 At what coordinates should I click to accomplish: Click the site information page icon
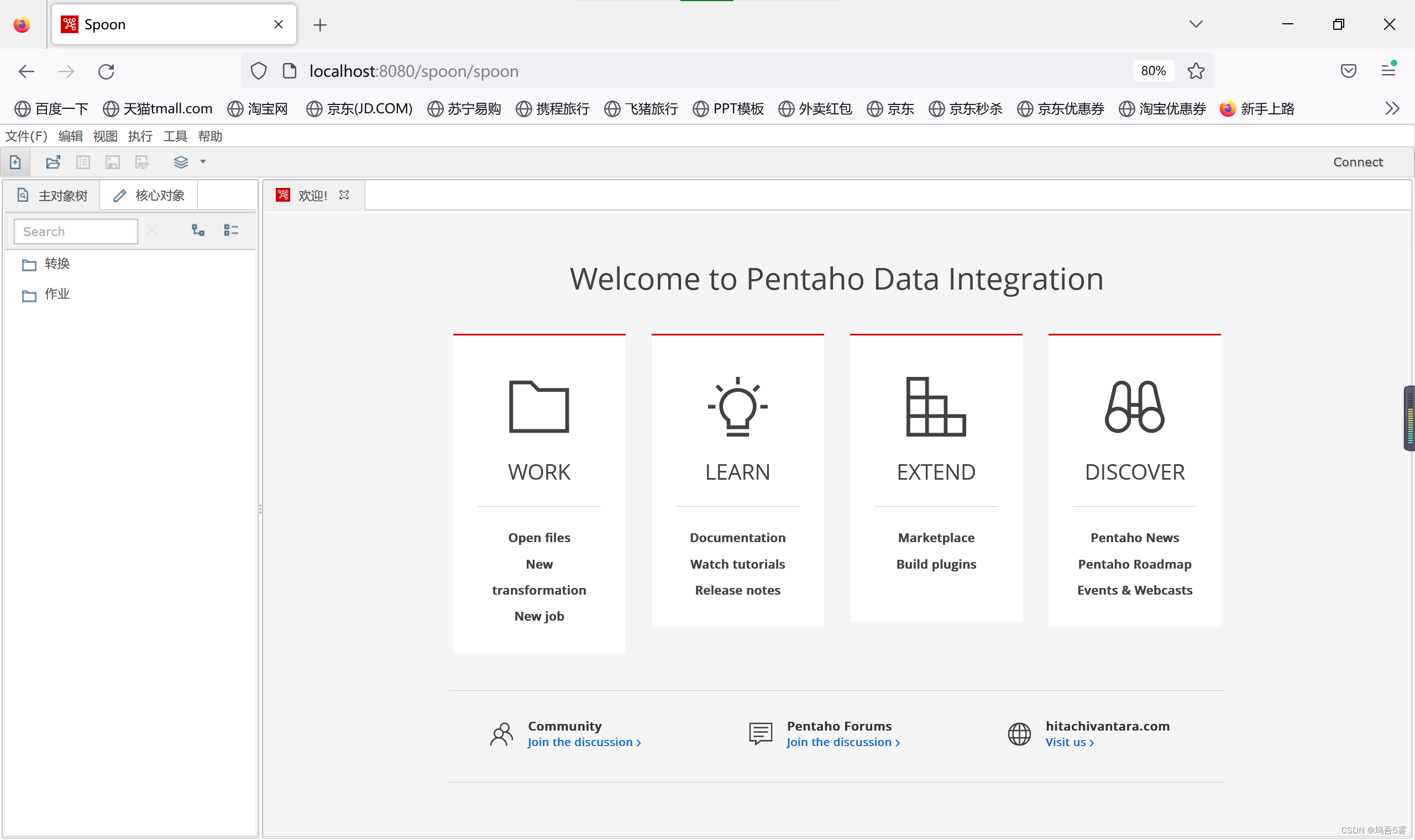[289, 71]
